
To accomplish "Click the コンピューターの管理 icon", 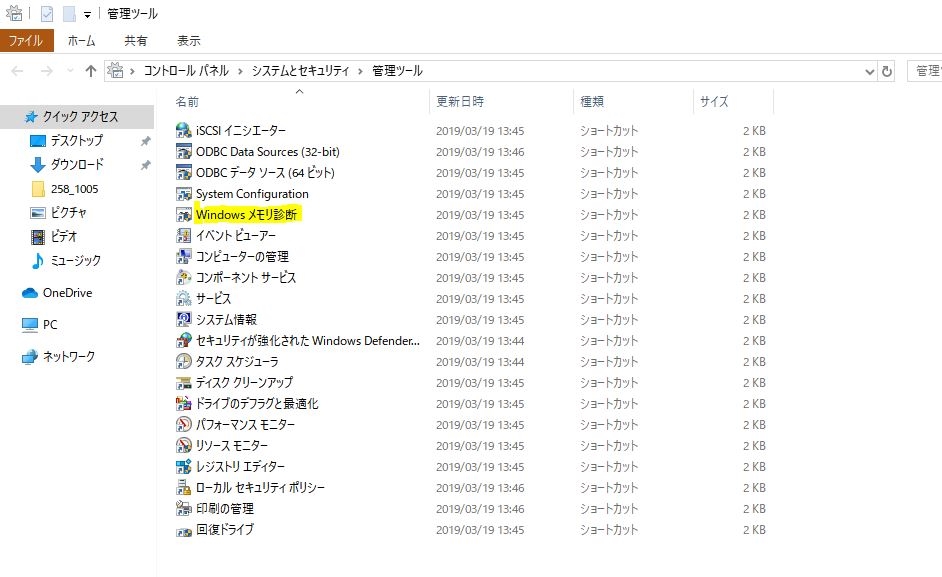I will point(183,257).
